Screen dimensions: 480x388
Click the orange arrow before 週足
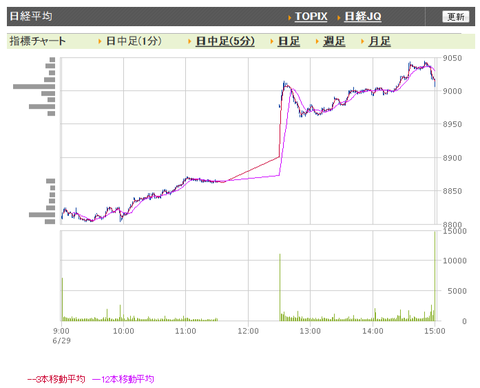[317, 42]
